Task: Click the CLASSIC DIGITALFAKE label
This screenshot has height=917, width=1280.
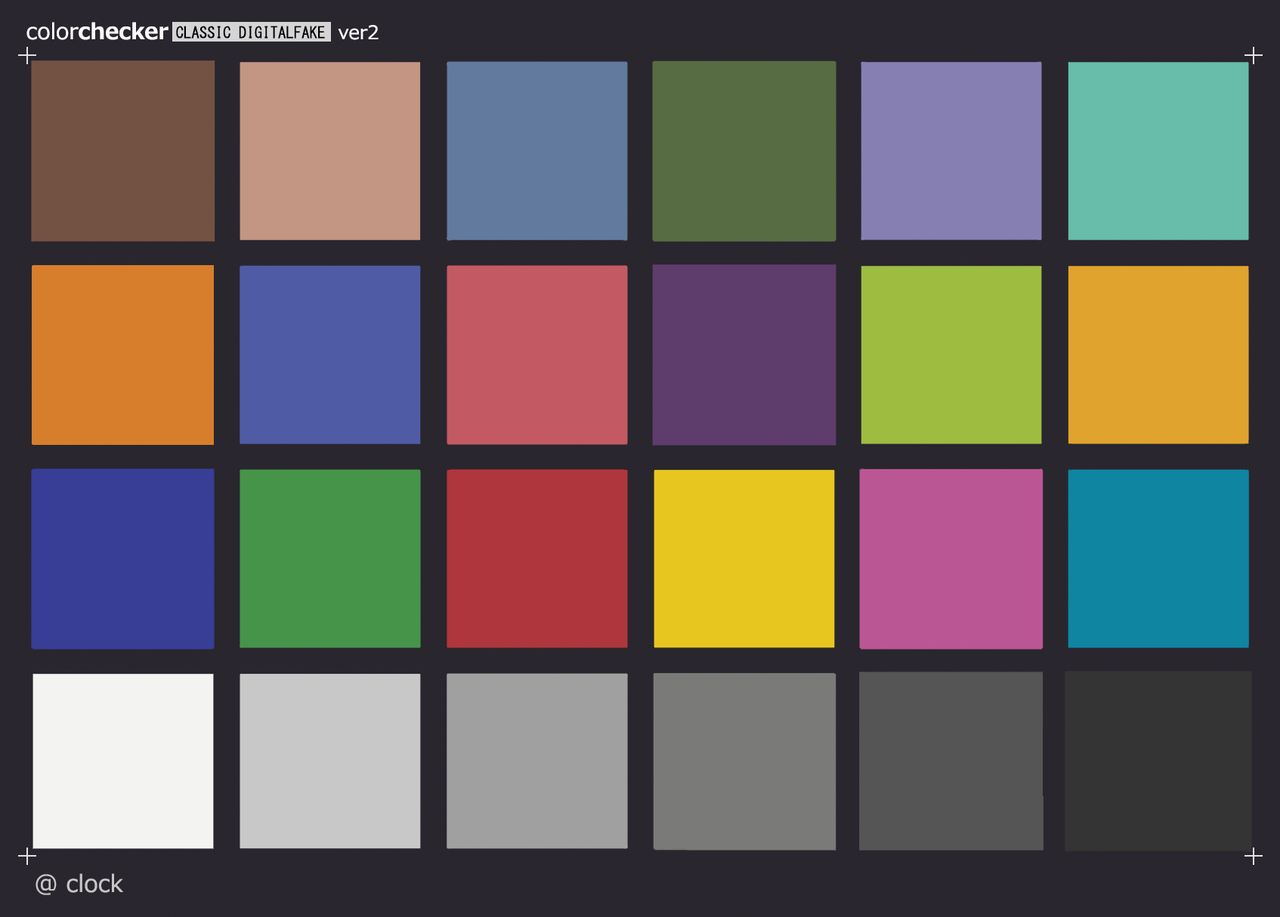Action: tap(251, 32)
